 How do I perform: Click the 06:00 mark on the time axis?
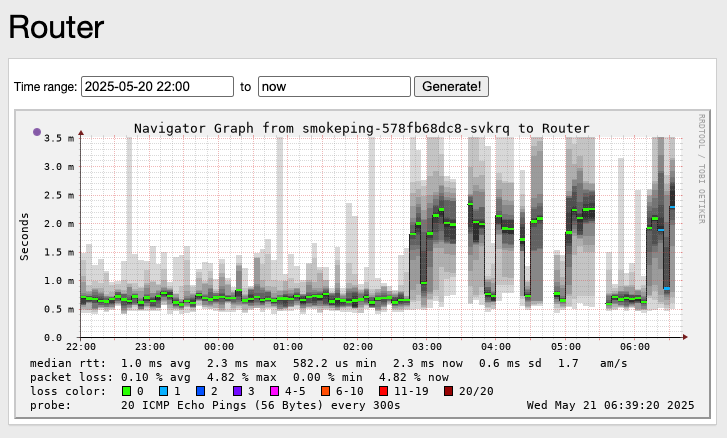pos(635,346)
